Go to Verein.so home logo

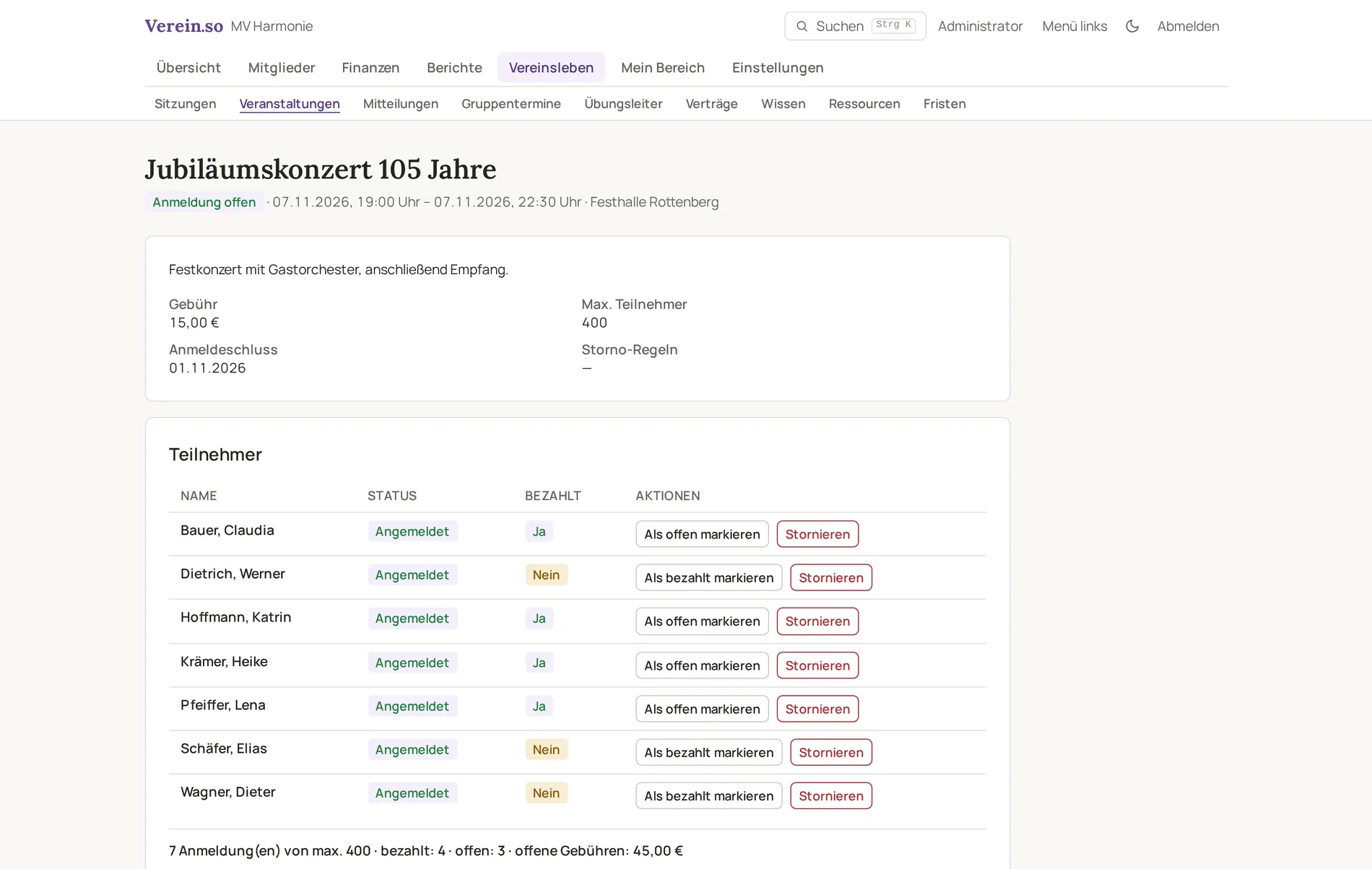pos(183,26)
